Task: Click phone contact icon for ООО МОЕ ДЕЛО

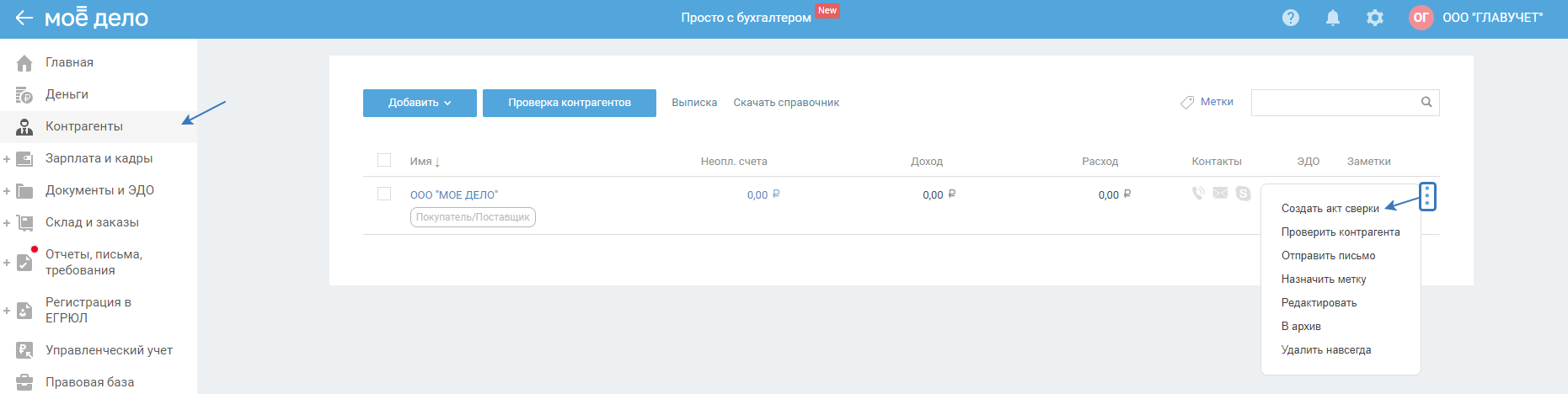Action: [1198, 194]
